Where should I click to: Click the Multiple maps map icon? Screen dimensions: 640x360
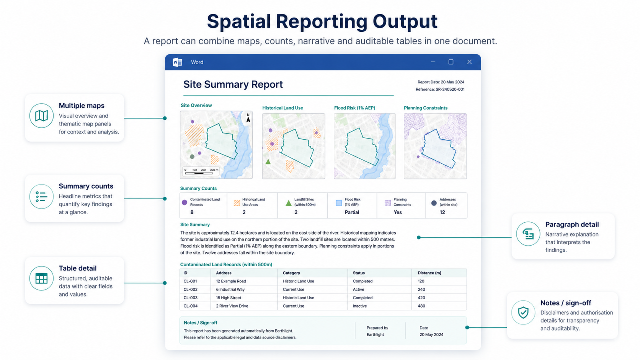41,116
